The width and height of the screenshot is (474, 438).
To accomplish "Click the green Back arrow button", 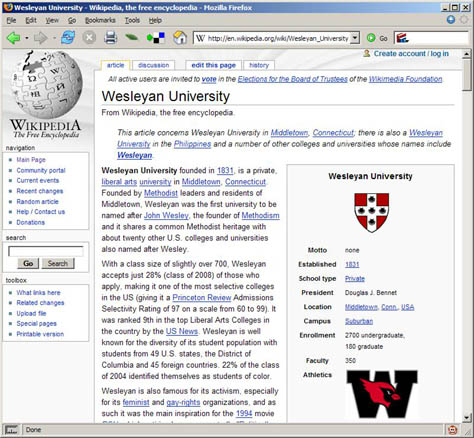I will [13, 38].
